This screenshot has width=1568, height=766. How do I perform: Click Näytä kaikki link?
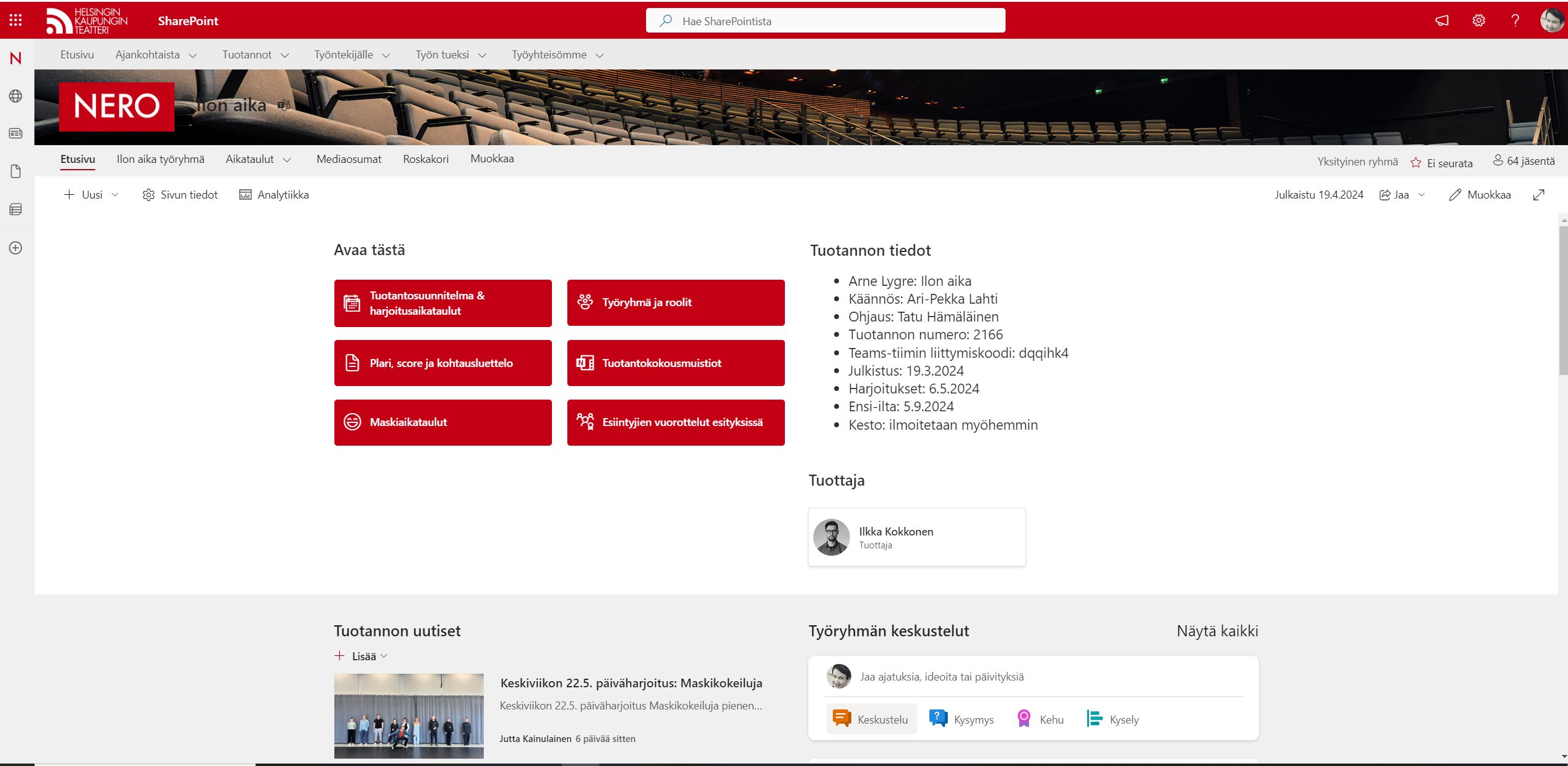[1216, 631]
